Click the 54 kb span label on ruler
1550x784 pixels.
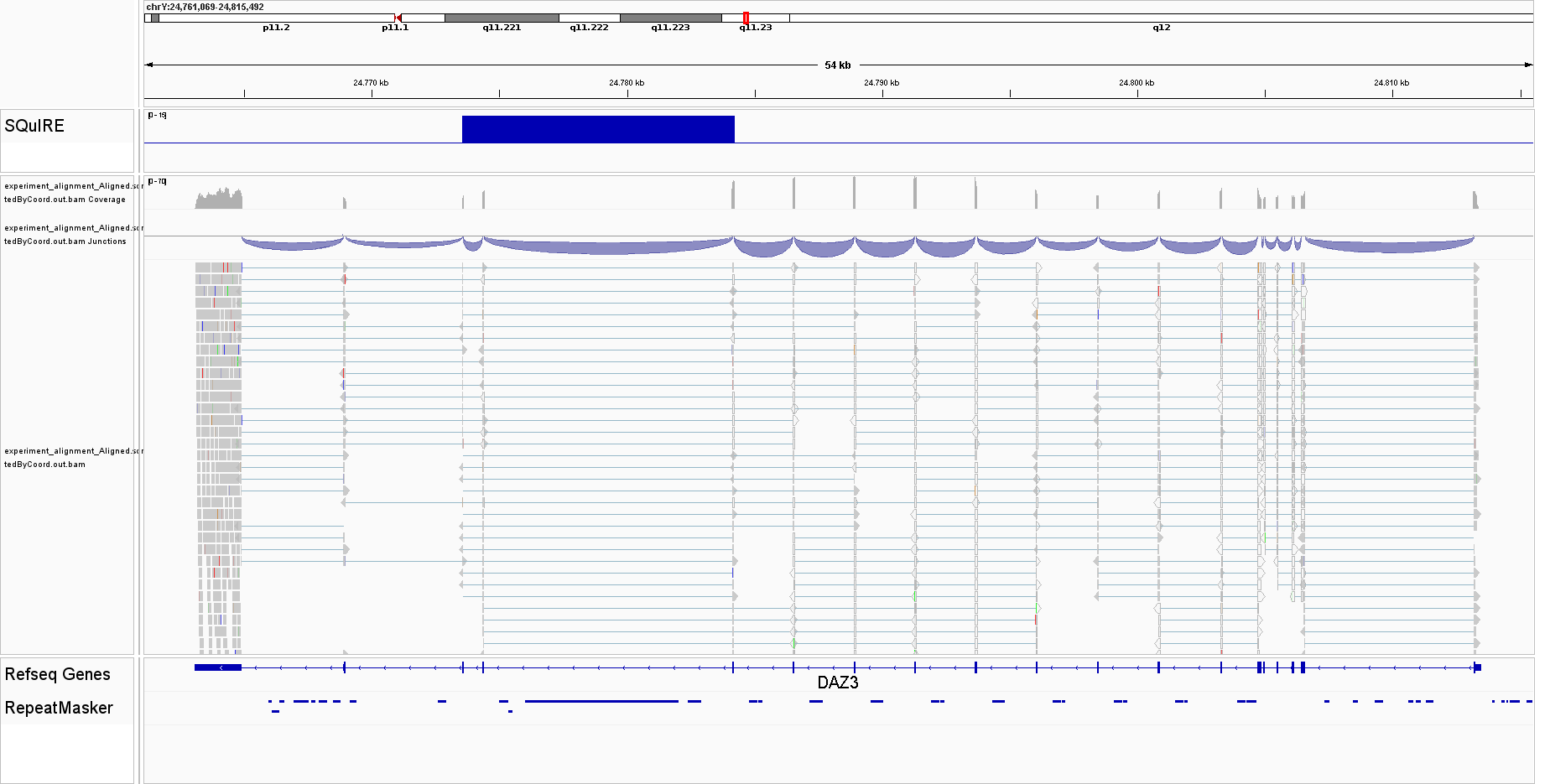pyautogui.click(x=837, y=65)
